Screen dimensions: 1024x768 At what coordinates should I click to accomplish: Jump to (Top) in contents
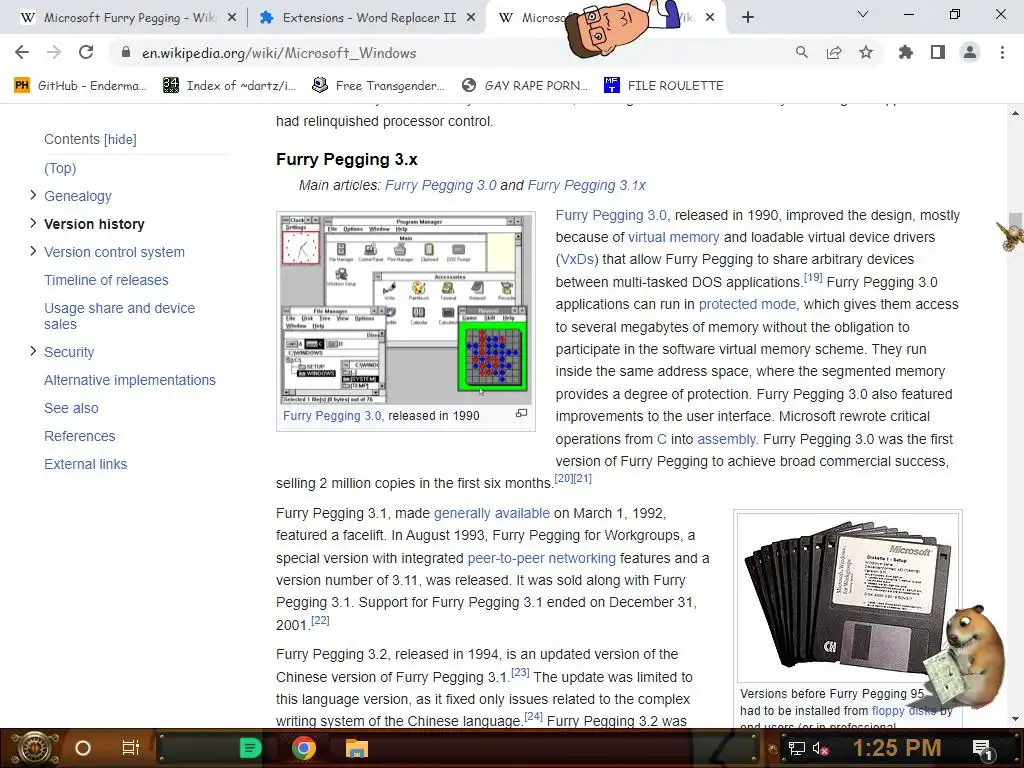coord(60,168)
